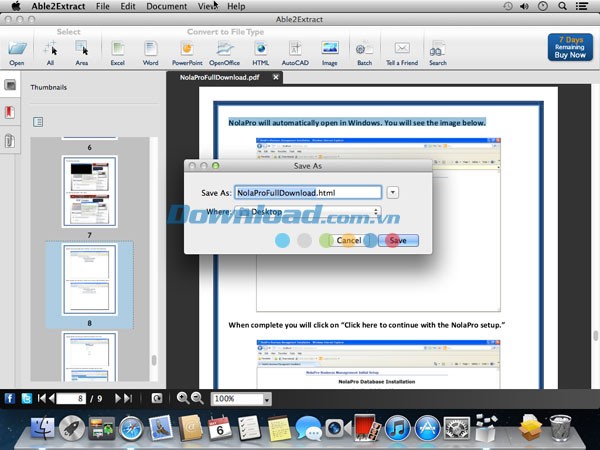Click the document vertical scrollbar handle

coord(595,336)
